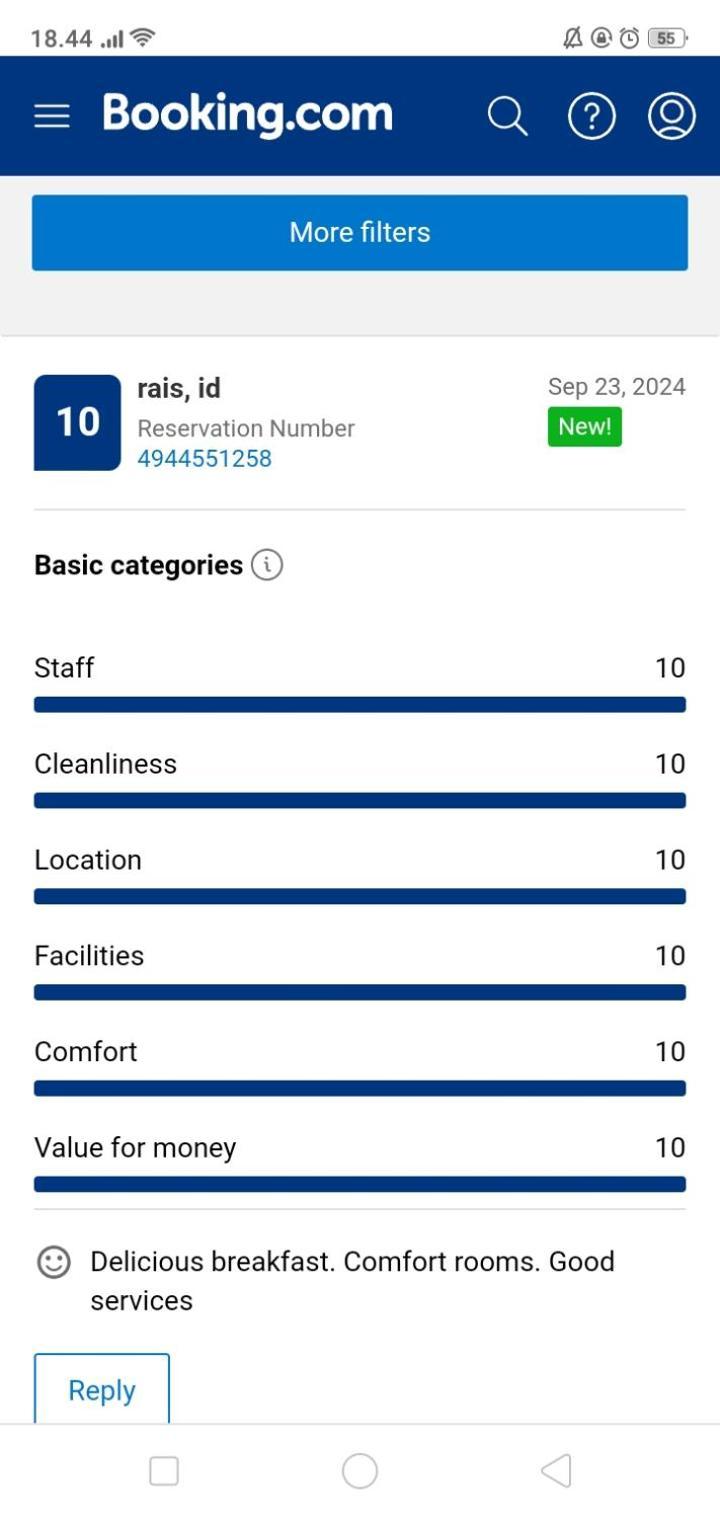Select the Cleanliness category label
This screenshot has height=1519, width=720.
pos(105,764)
